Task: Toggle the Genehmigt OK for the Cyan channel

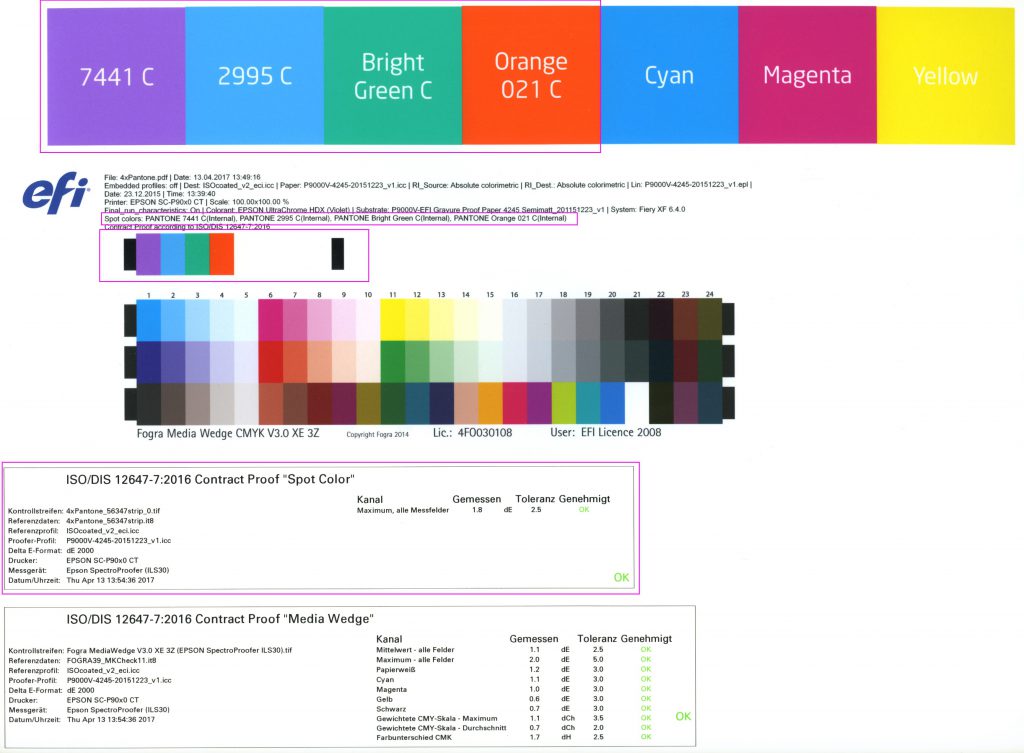Action: 645,678
